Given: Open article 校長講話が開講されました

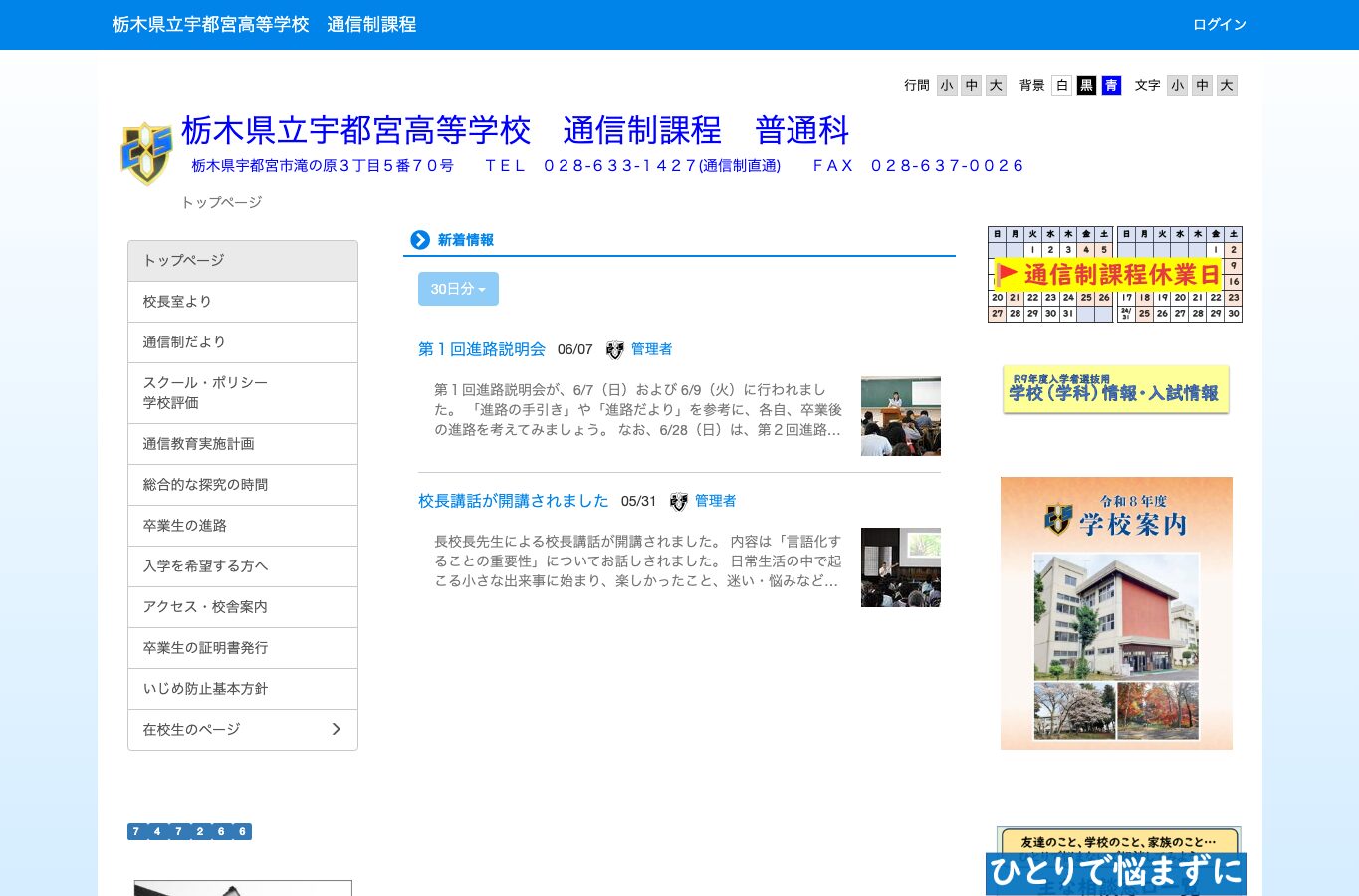Looking at the screenshot, I should pyautogui.click(x=514, y=501).
